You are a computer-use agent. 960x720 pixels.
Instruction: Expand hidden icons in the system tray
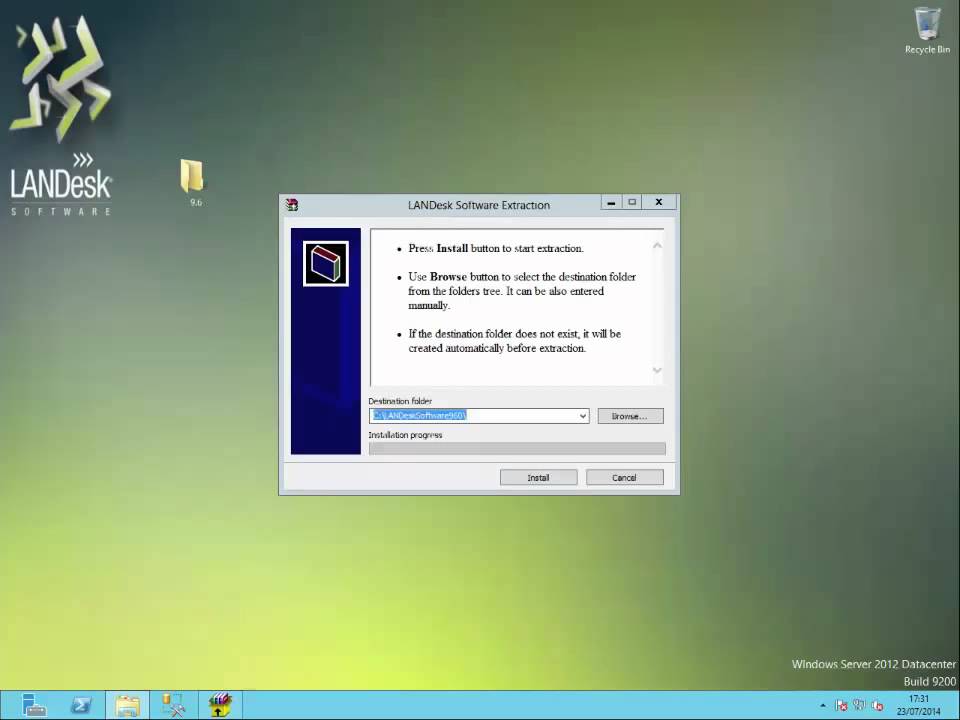822,705
